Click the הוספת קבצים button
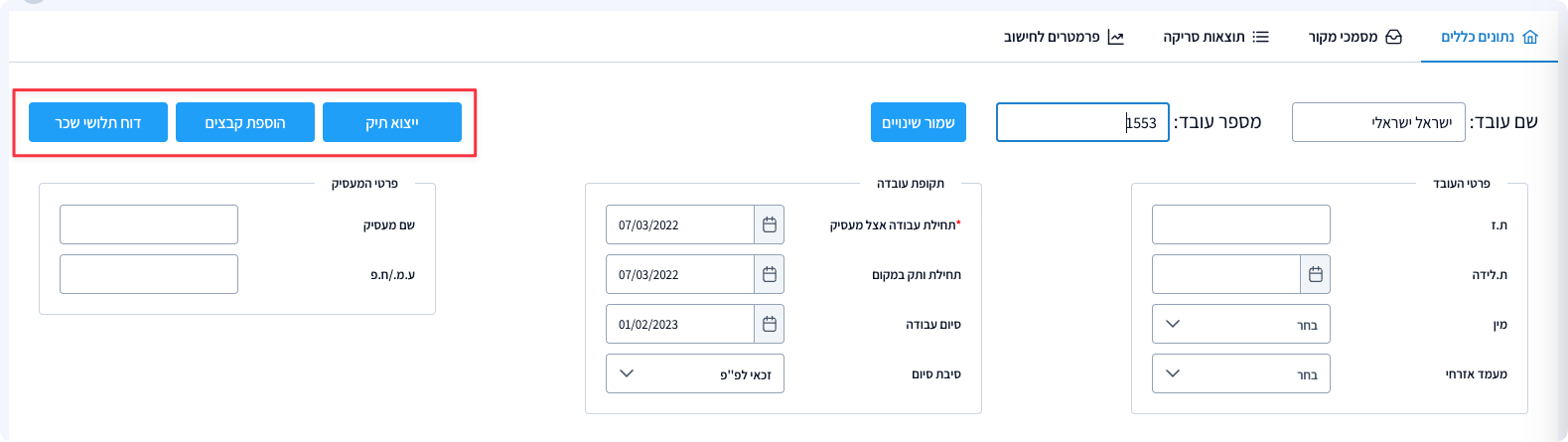Viewport: 1568px width, 442px height. [x=245, y=122]
